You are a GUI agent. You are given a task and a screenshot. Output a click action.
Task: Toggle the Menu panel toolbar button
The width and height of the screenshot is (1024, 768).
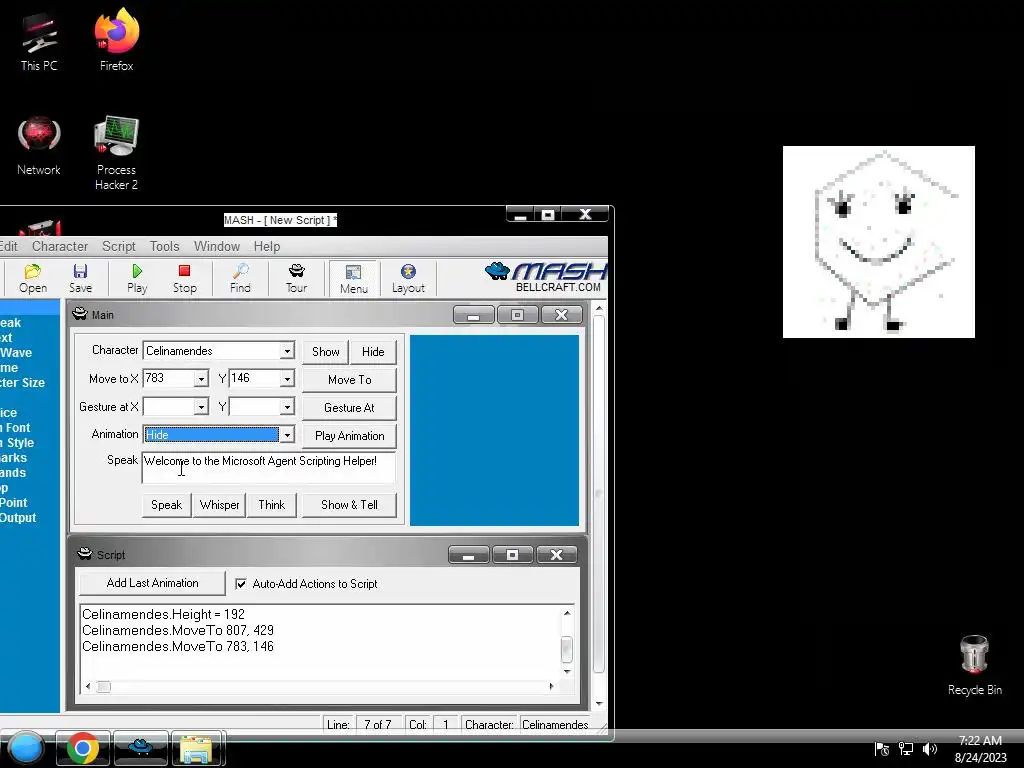(354, 278)
